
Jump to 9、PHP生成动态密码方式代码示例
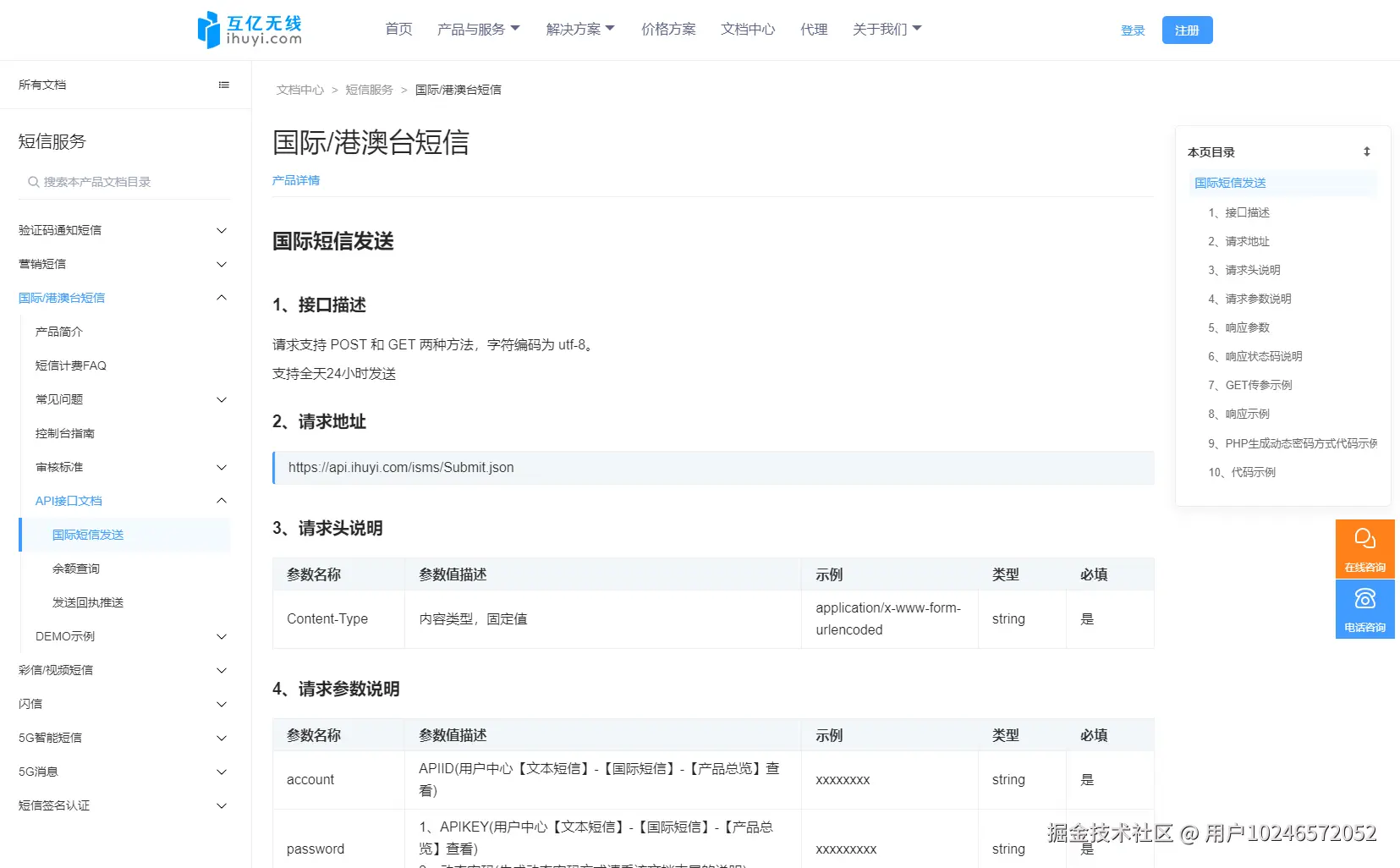1292,443
